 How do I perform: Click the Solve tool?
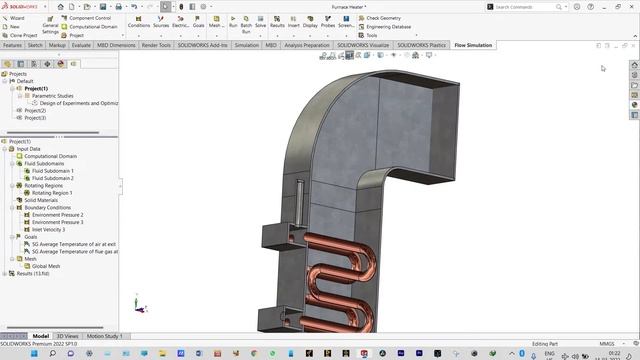[260, 22]
